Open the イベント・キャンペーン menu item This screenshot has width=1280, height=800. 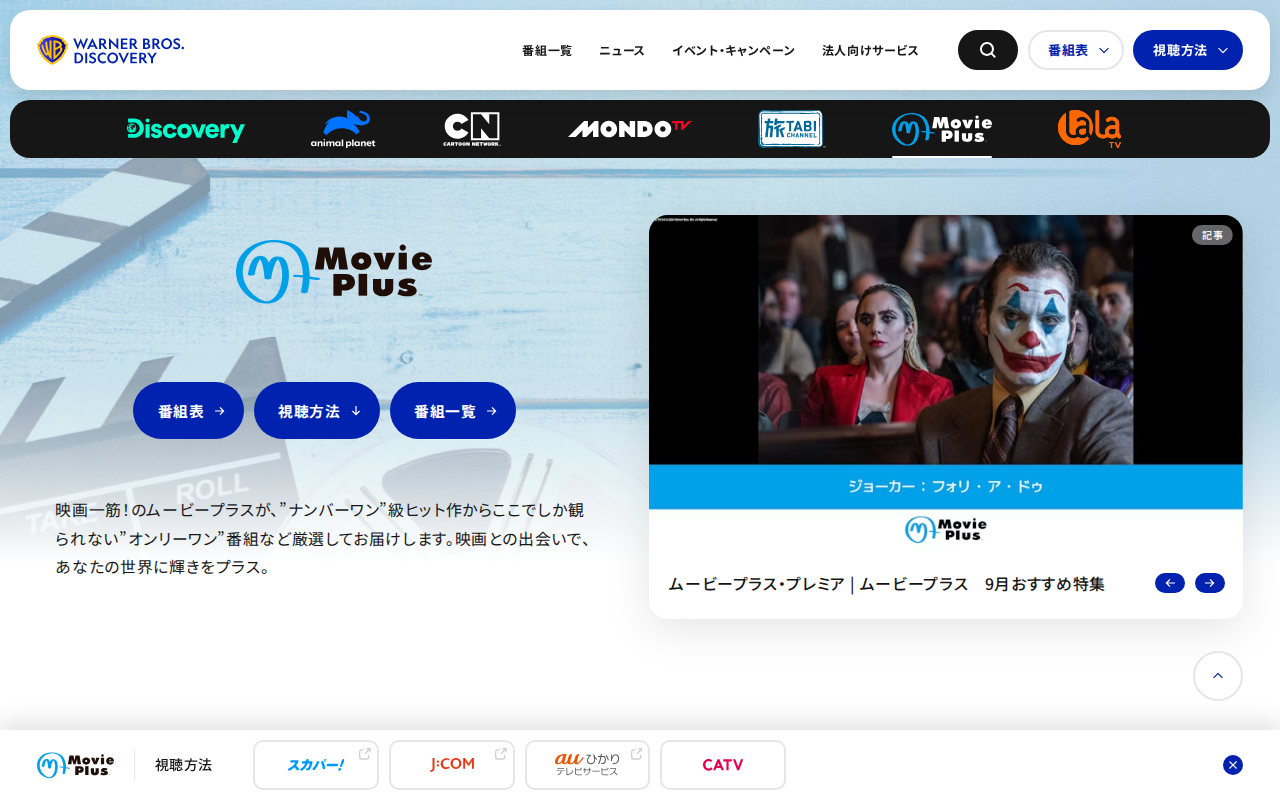click(x=733, y=51)
